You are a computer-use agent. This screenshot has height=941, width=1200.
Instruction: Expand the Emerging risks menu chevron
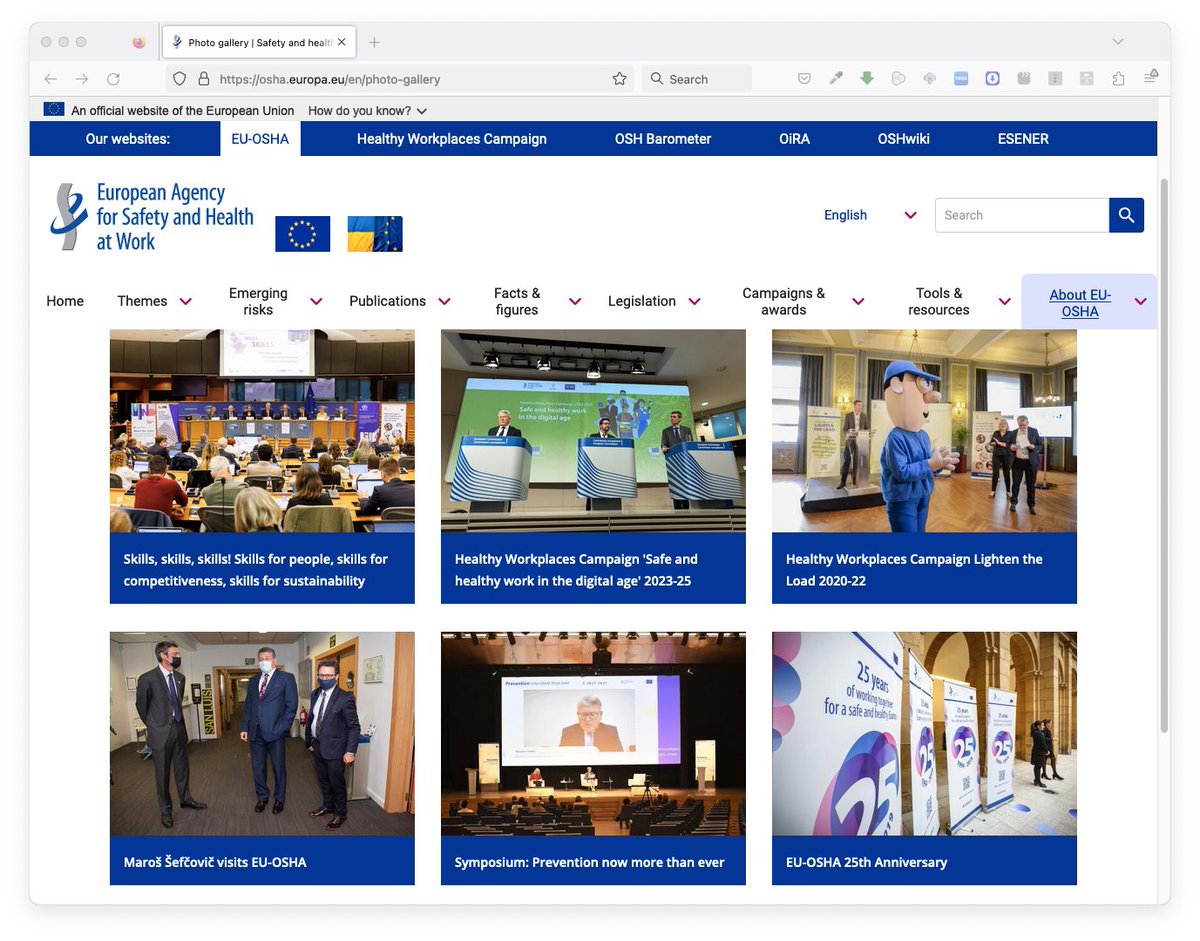(316, 301)
